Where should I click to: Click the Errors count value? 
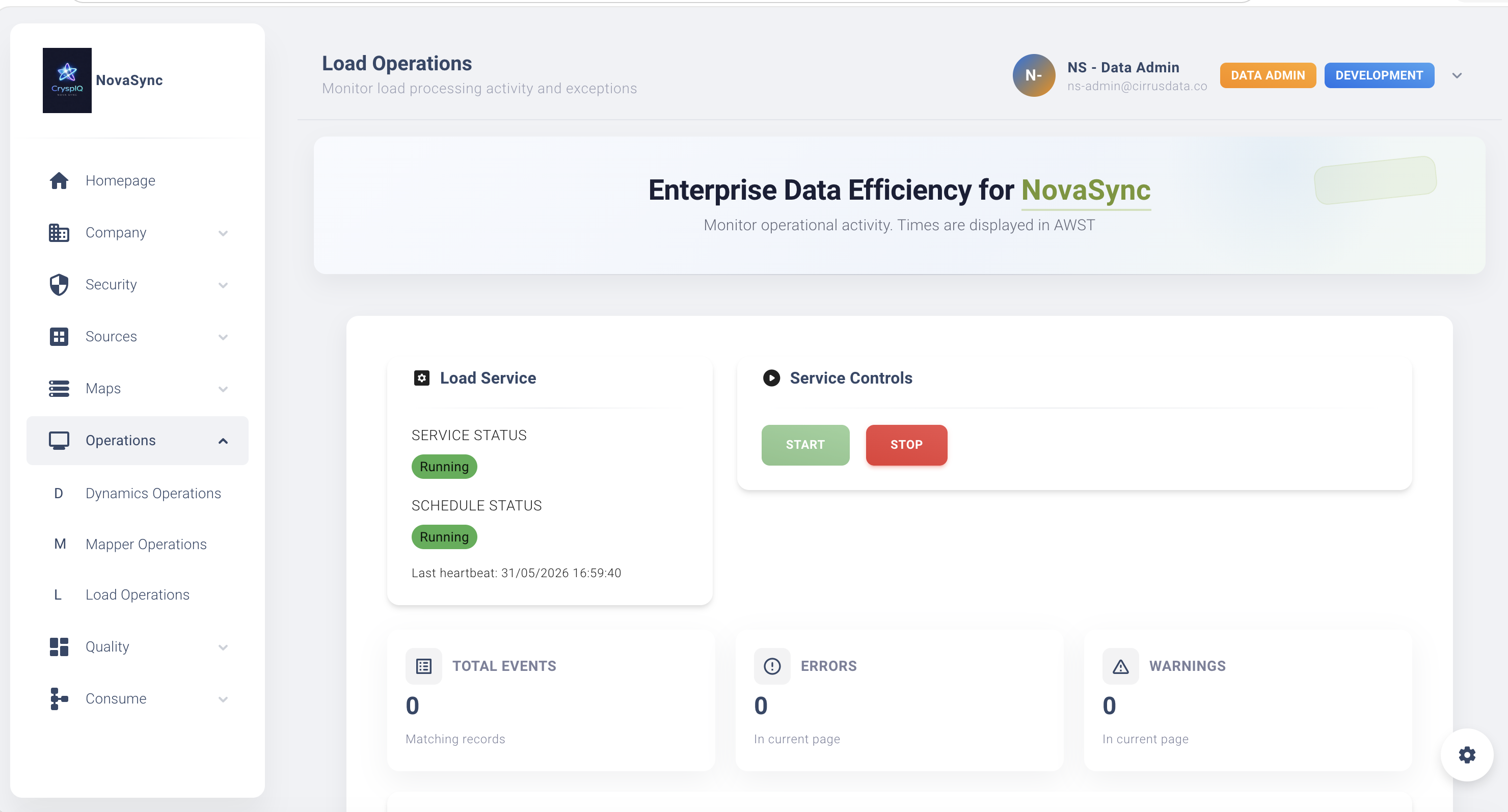click(761, 706)
